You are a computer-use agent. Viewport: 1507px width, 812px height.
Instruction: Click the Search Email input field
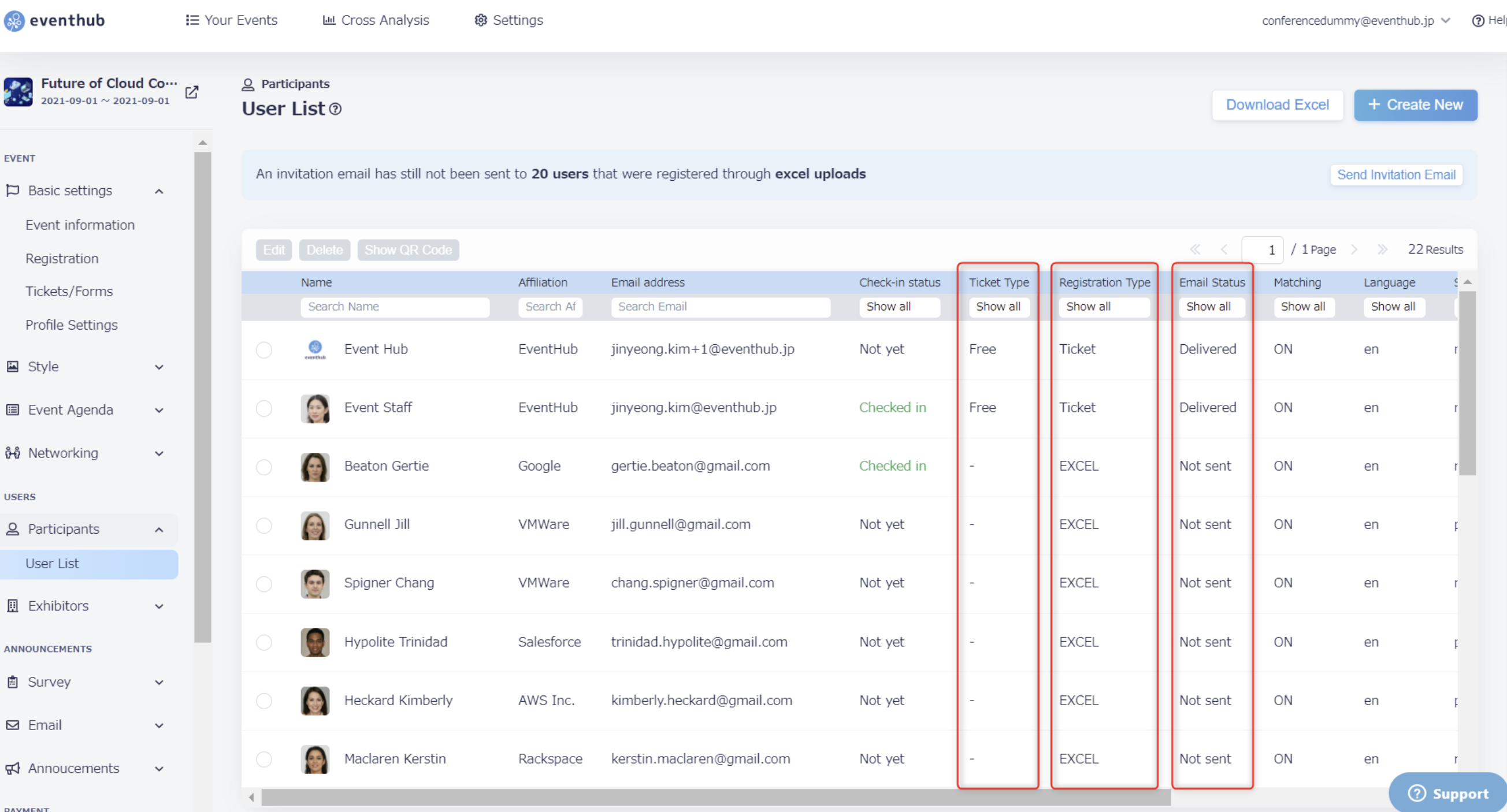point(720,307)
